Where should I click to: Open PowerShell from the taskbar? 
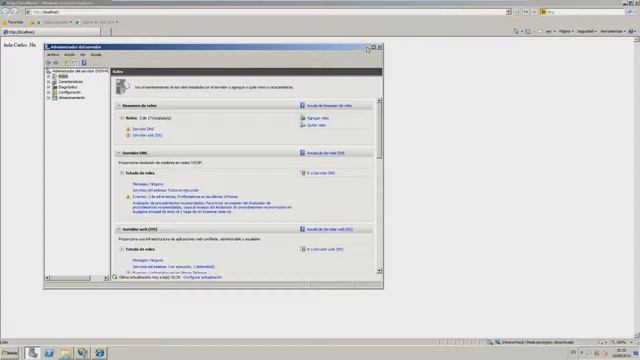pos(49,353)
